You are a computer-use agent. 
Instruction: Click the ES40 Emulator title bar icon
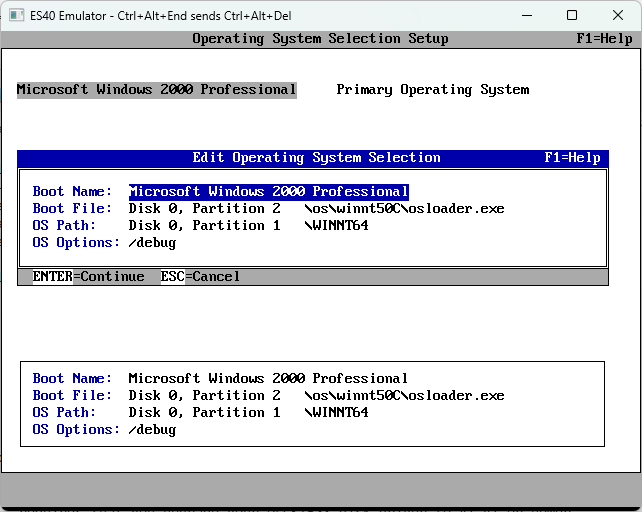coord(16,16)
